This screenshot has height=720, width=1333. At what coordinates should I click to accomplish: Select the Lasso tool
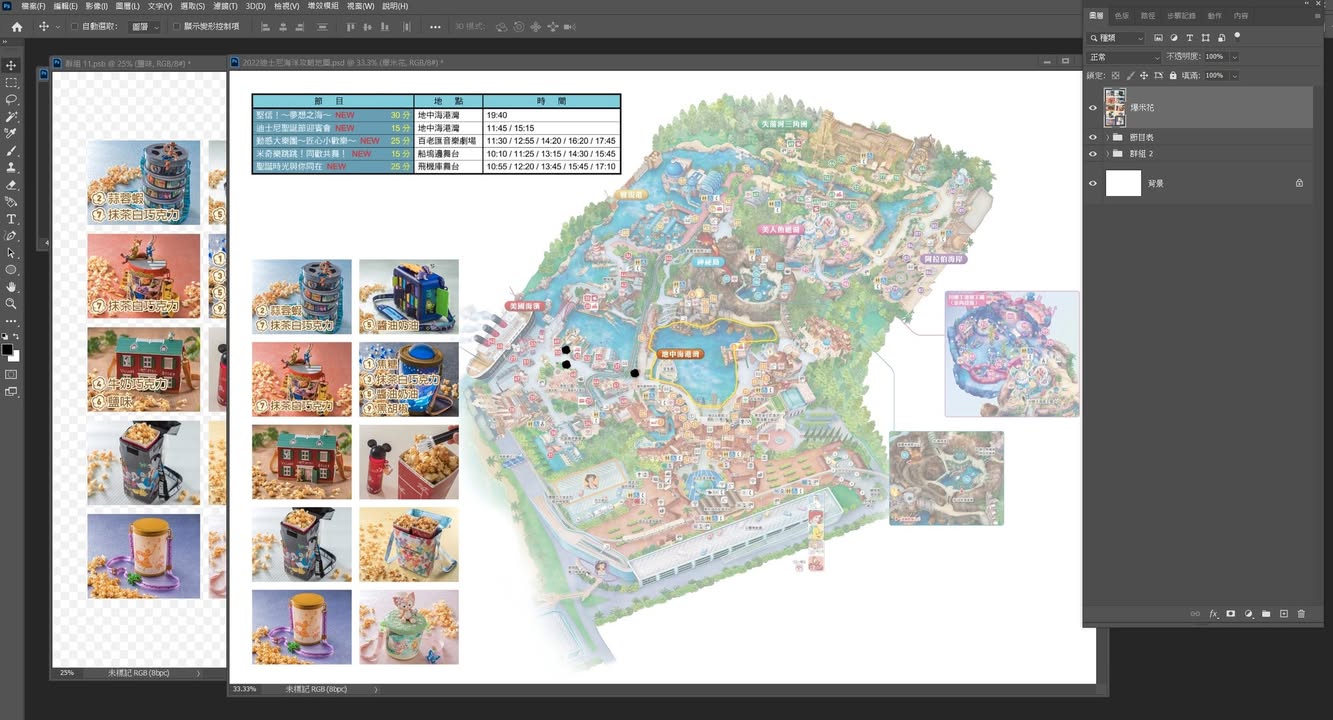12,100
